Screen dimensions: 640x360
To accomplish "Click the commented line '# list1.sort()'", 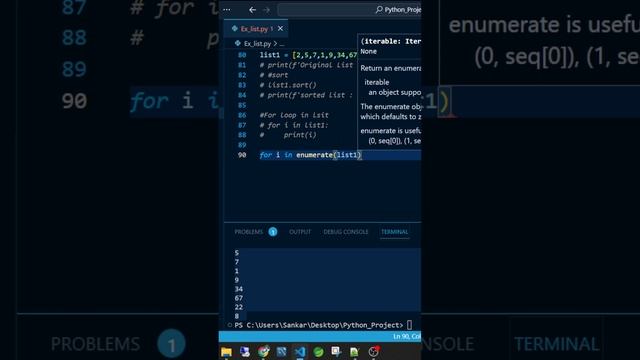I will (288, 85).
